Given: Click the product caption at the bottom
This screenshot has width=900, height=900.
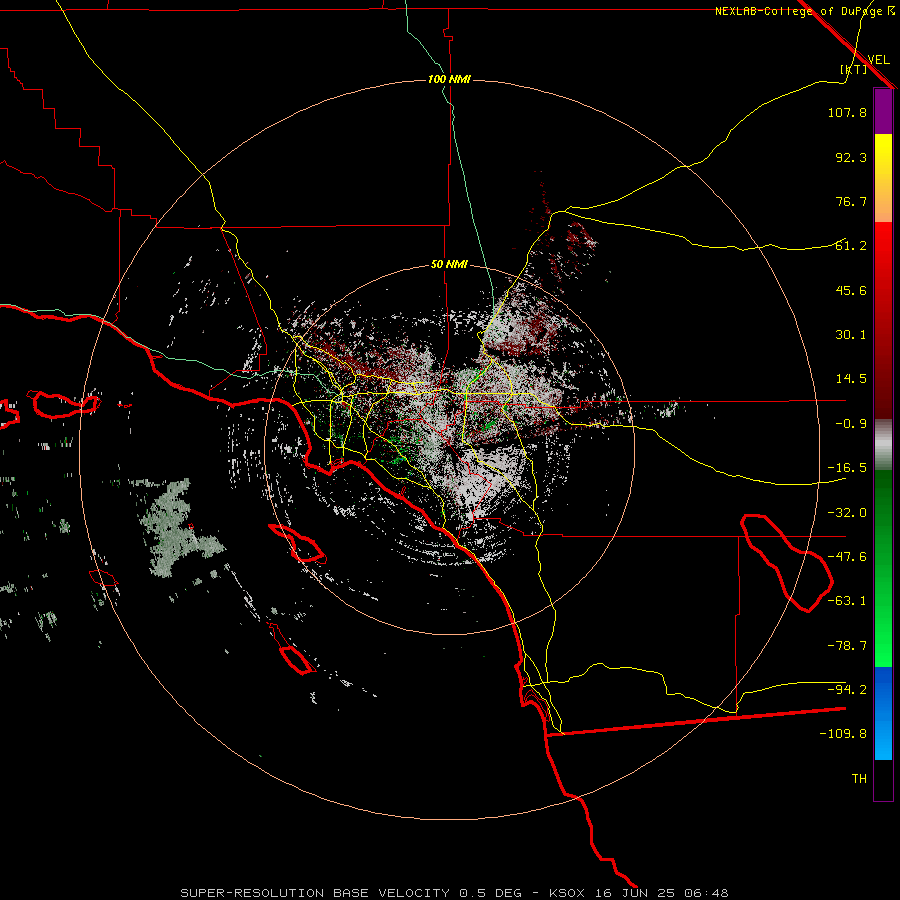Looking at the screenshot, I should point(454,893).
